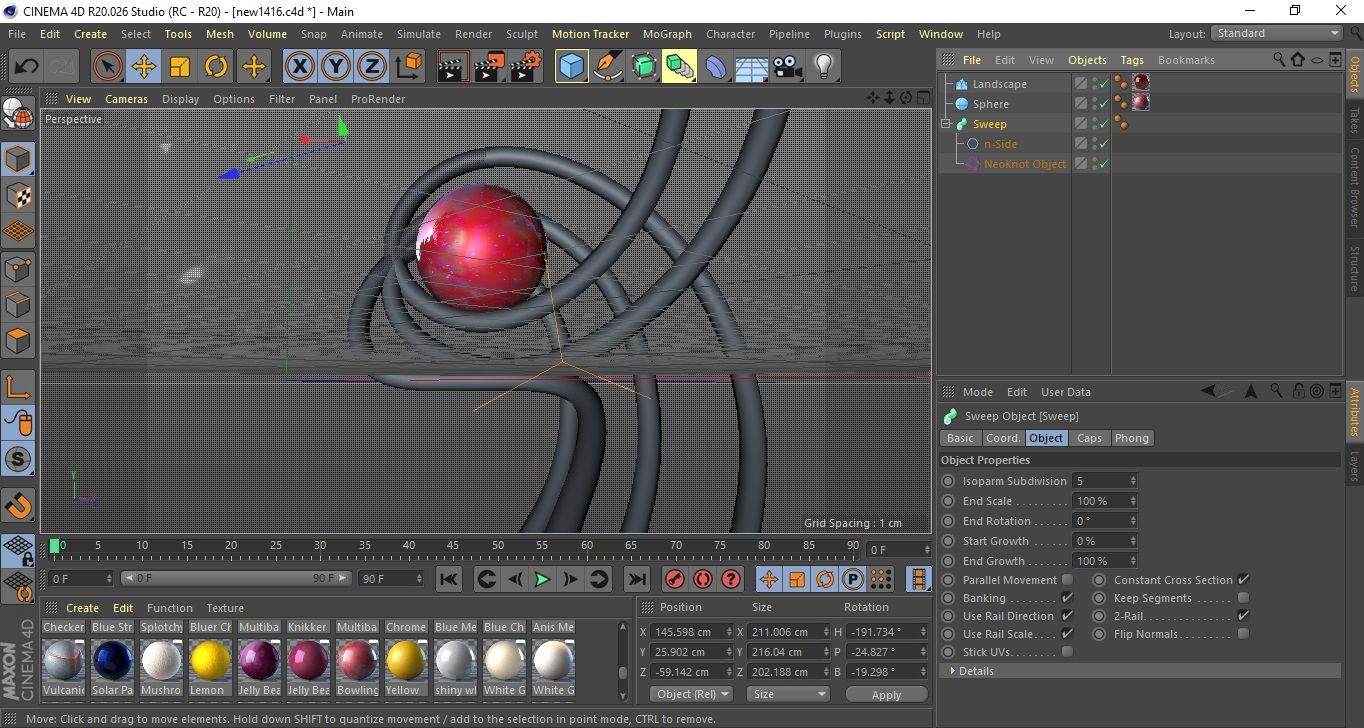
Task: Add a Cube primitive object
Action: pyautogui.click(x=571, y=67)
